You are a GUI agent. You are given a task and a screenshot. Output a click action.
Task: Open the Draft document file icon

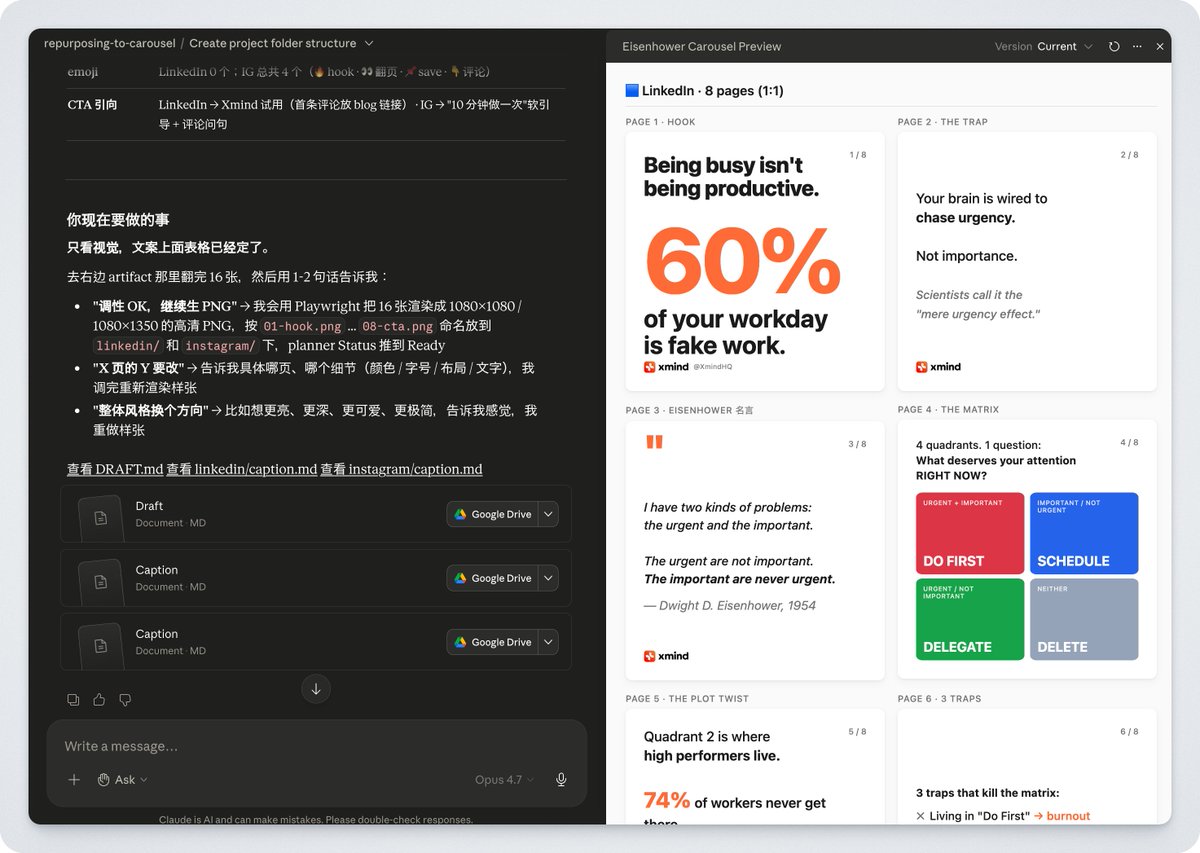(100, 516)
